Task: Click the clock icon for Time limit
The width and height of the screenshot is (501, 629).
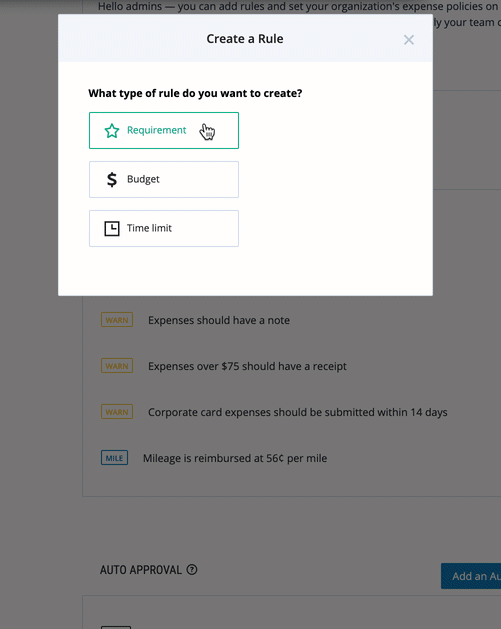Action: [x=112, y=228]
